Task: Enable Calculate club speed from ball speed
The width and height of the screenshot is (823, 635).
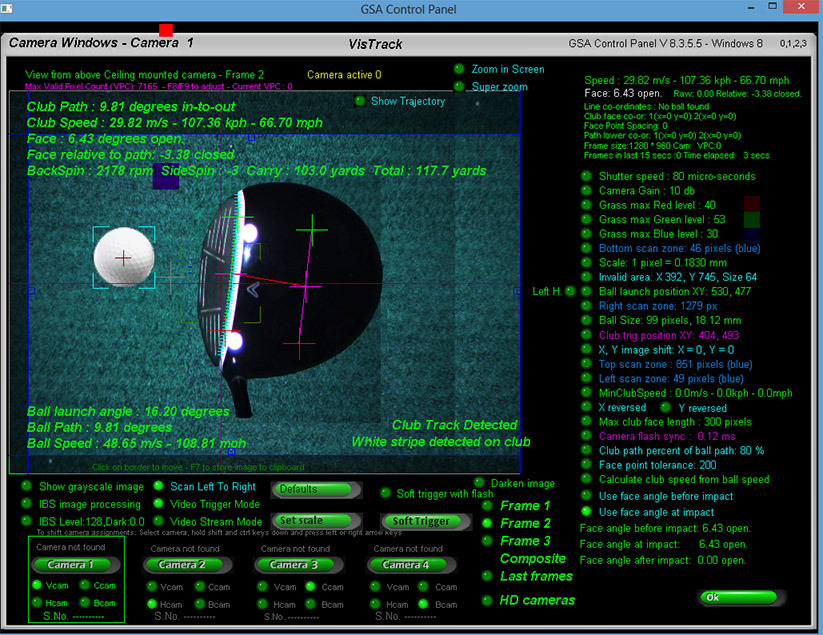Action: (586, 479)
